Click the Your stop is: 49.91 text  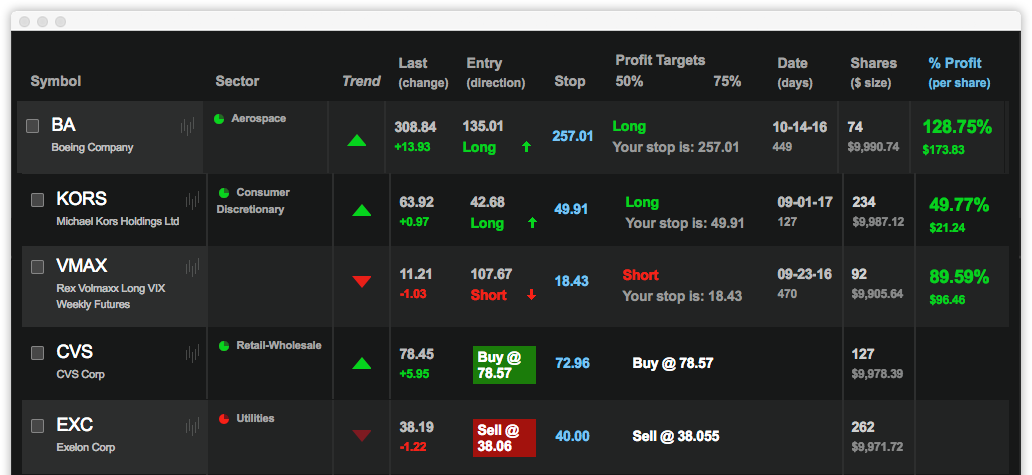(684, 224)
